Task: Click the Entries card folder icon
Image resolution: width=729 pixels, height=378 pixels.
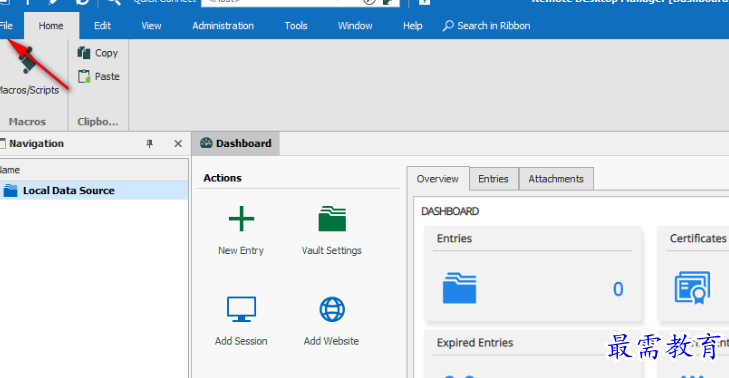Action: click(459, 288)
